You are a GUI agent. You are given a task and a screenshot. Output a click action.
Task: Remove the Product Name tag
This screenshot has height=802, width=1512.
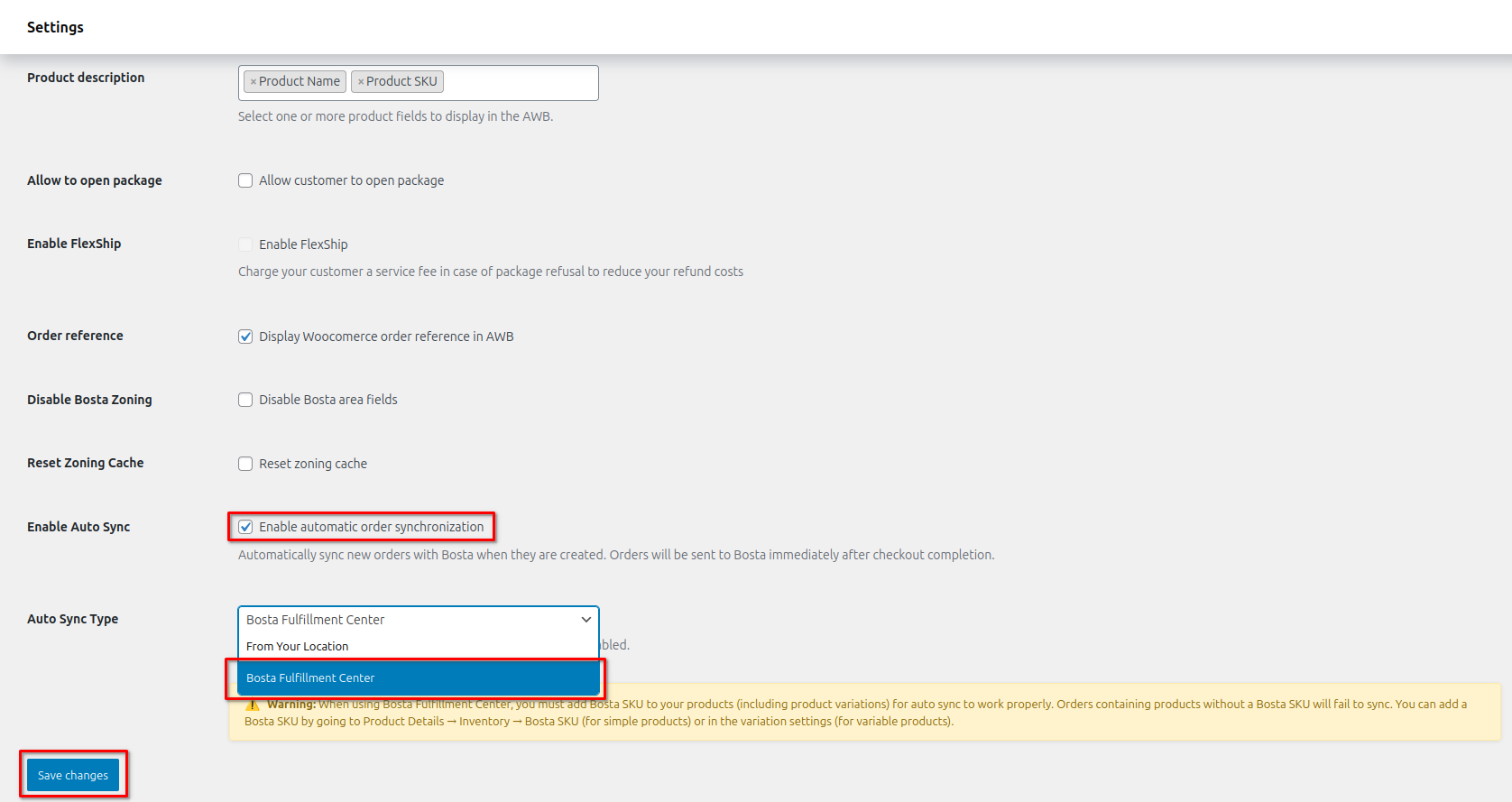click(x=254, y=82)
